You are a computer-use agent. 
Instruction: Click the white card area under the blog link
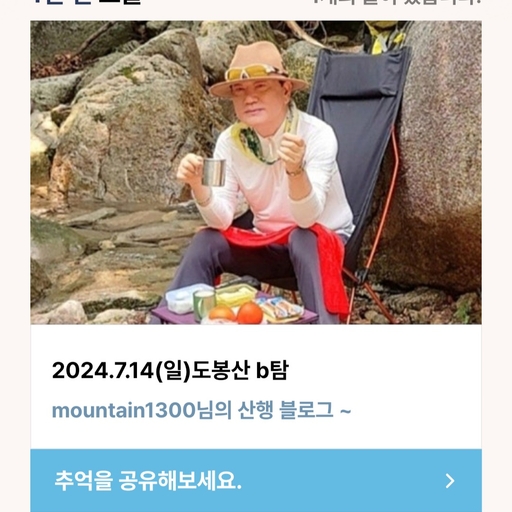256,435
